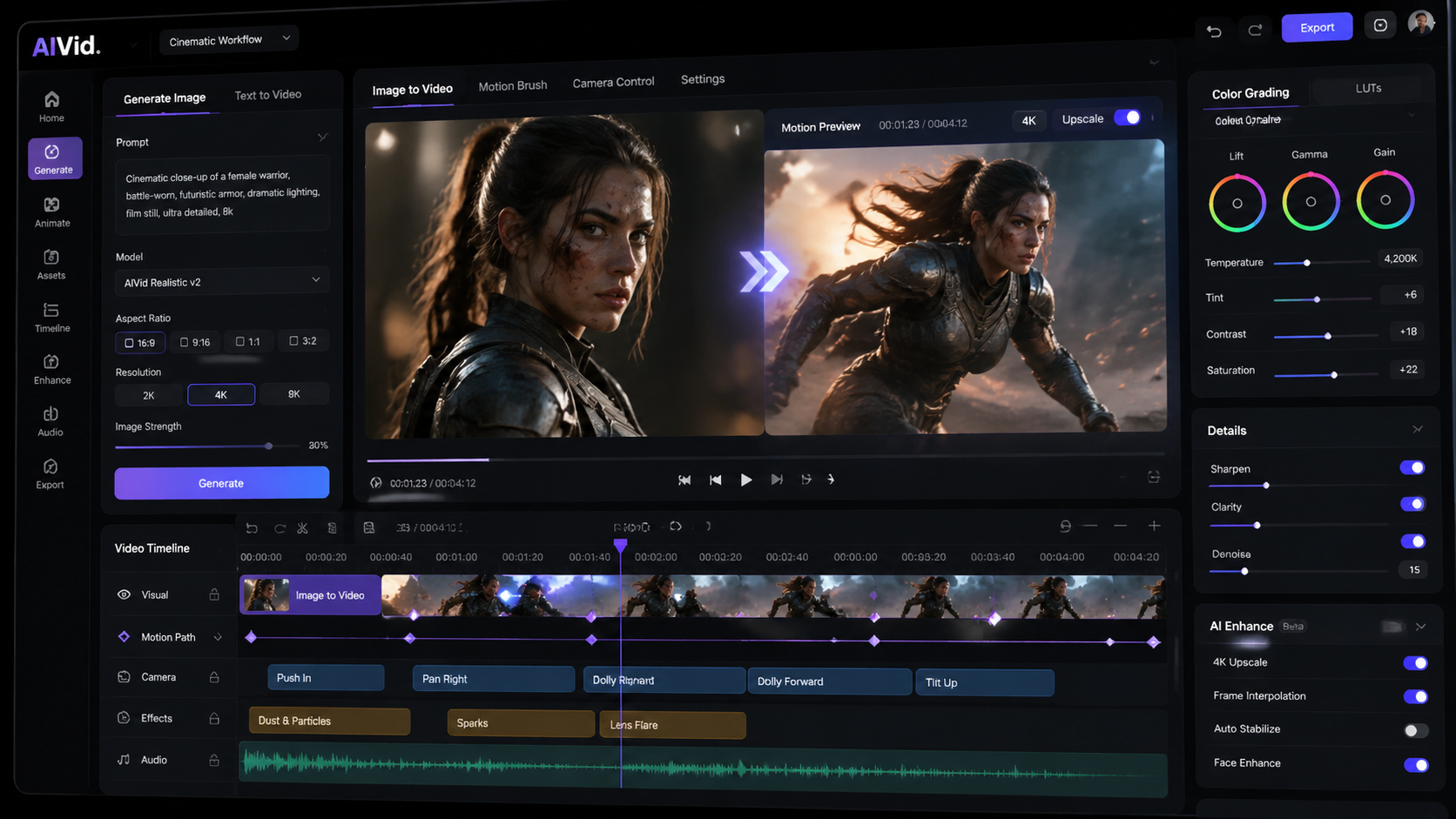Step to the next frame
1456x819 pixels.
[777, 480]
